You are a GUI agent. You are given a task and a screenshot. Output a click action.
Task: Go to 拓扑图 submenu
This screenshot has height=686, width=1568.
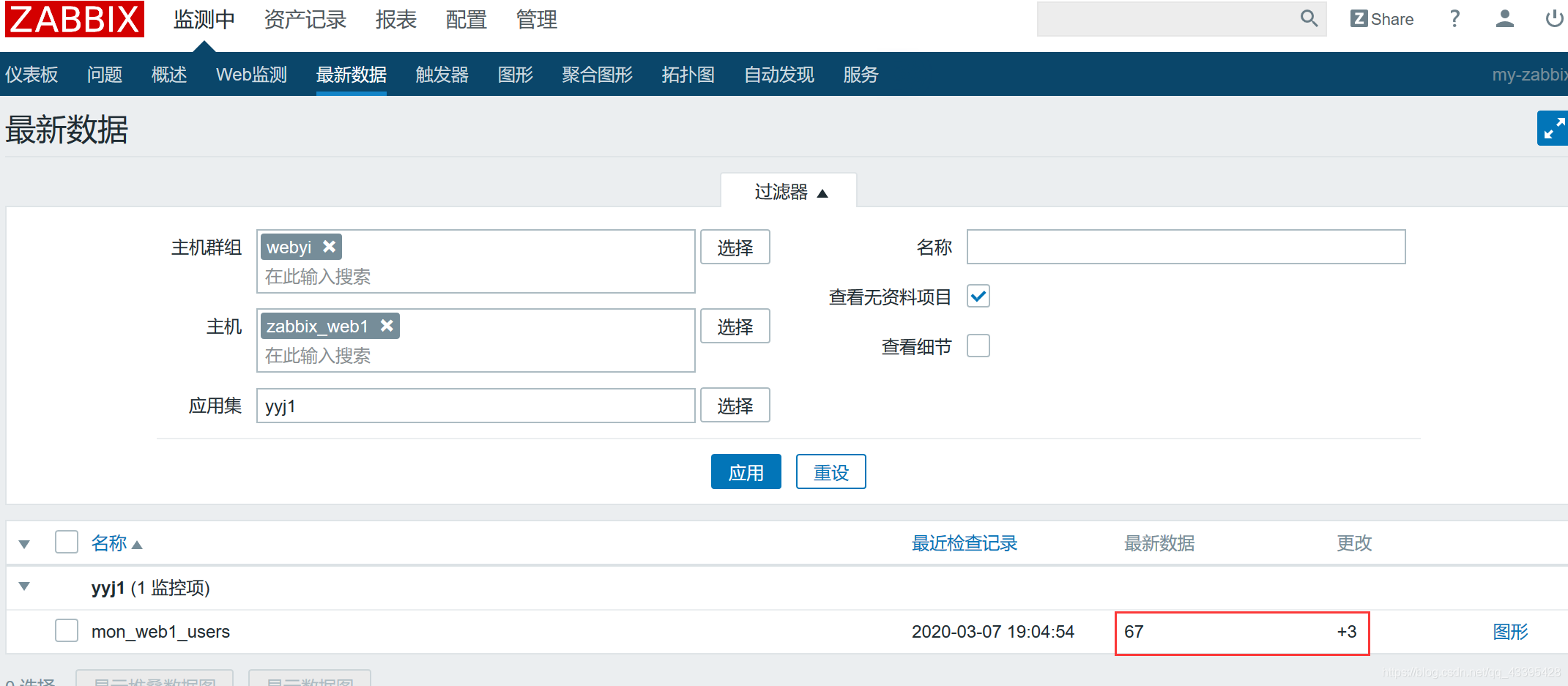point(688,75)
